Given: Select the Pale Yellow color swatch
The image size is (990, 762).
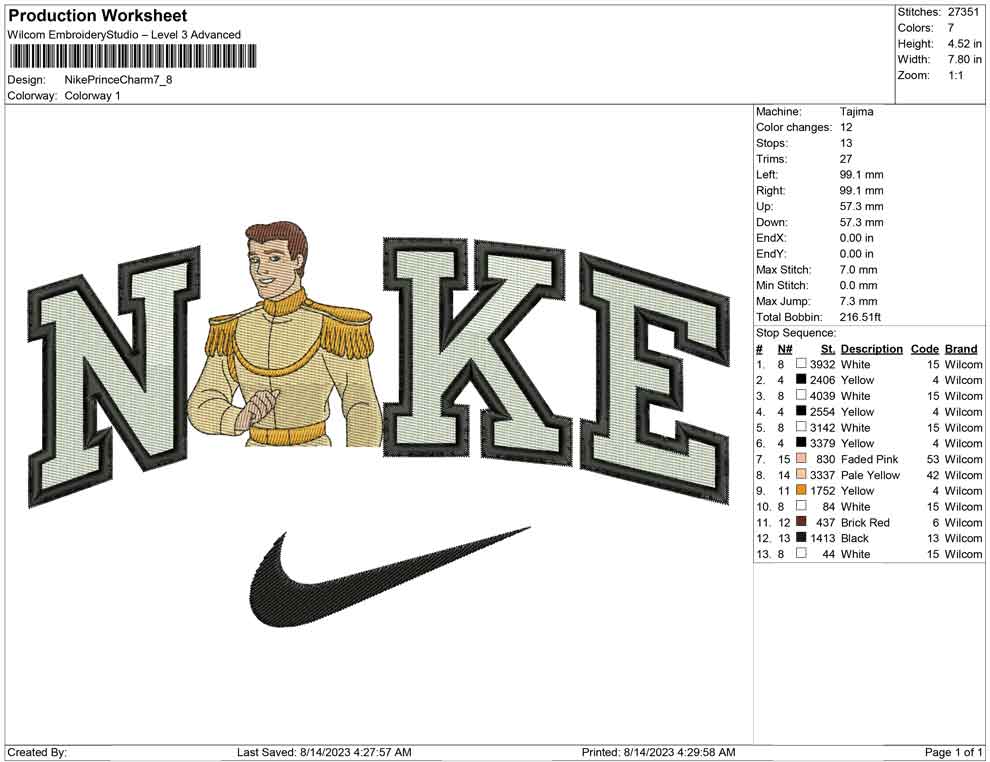Looking at the screenshot, I should click(x=801, y=474).
